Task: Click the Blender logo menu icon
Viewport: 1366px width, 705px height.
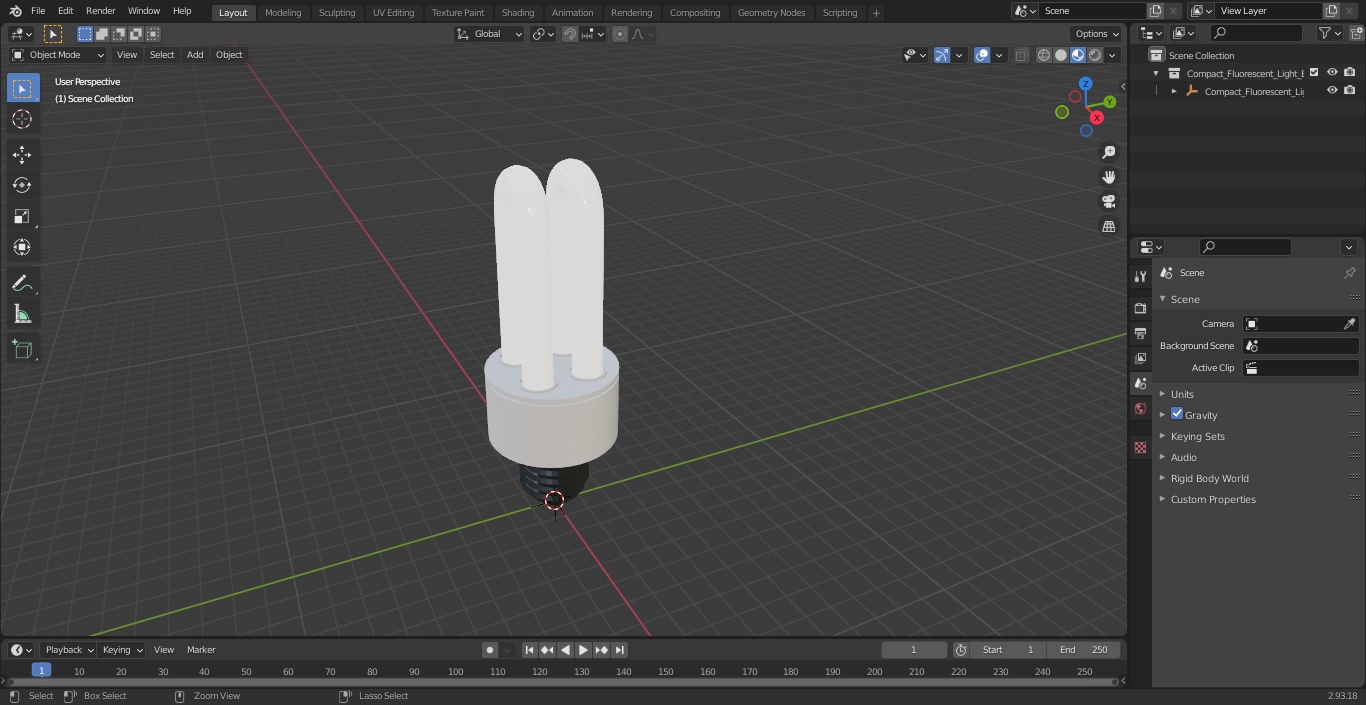Action: (x=15, y=11)
